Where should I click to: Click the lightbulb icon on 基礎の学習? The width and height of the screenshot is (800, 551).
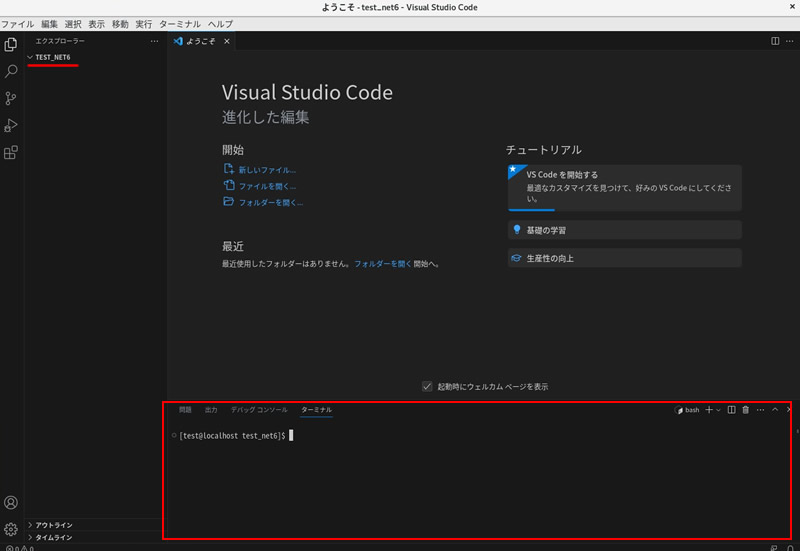pos(517,230)
